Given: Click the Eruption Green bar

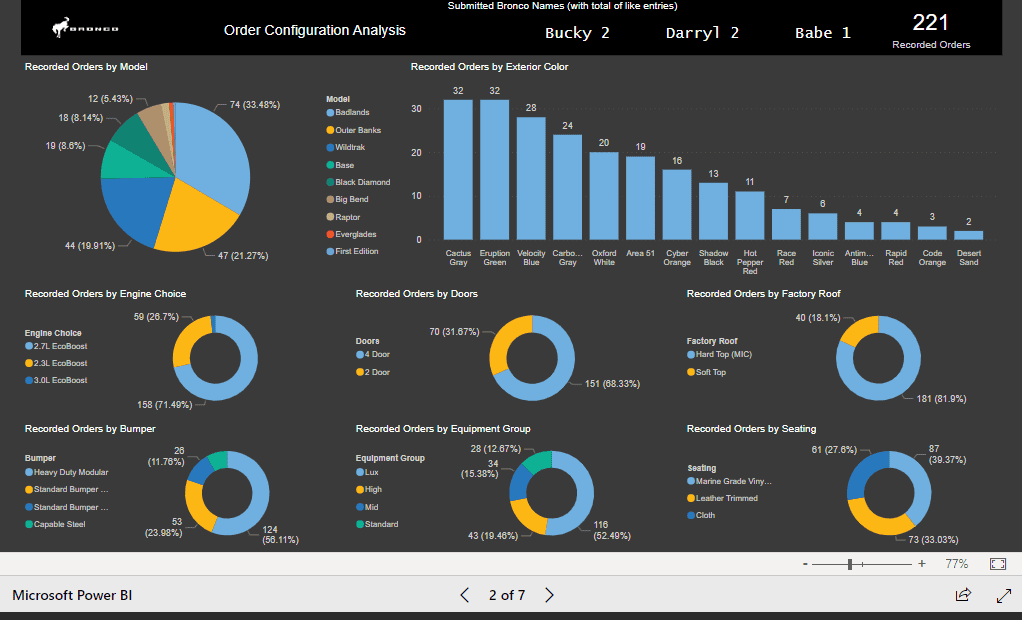Looking at the screenshot, I should [x=495, y=170].
